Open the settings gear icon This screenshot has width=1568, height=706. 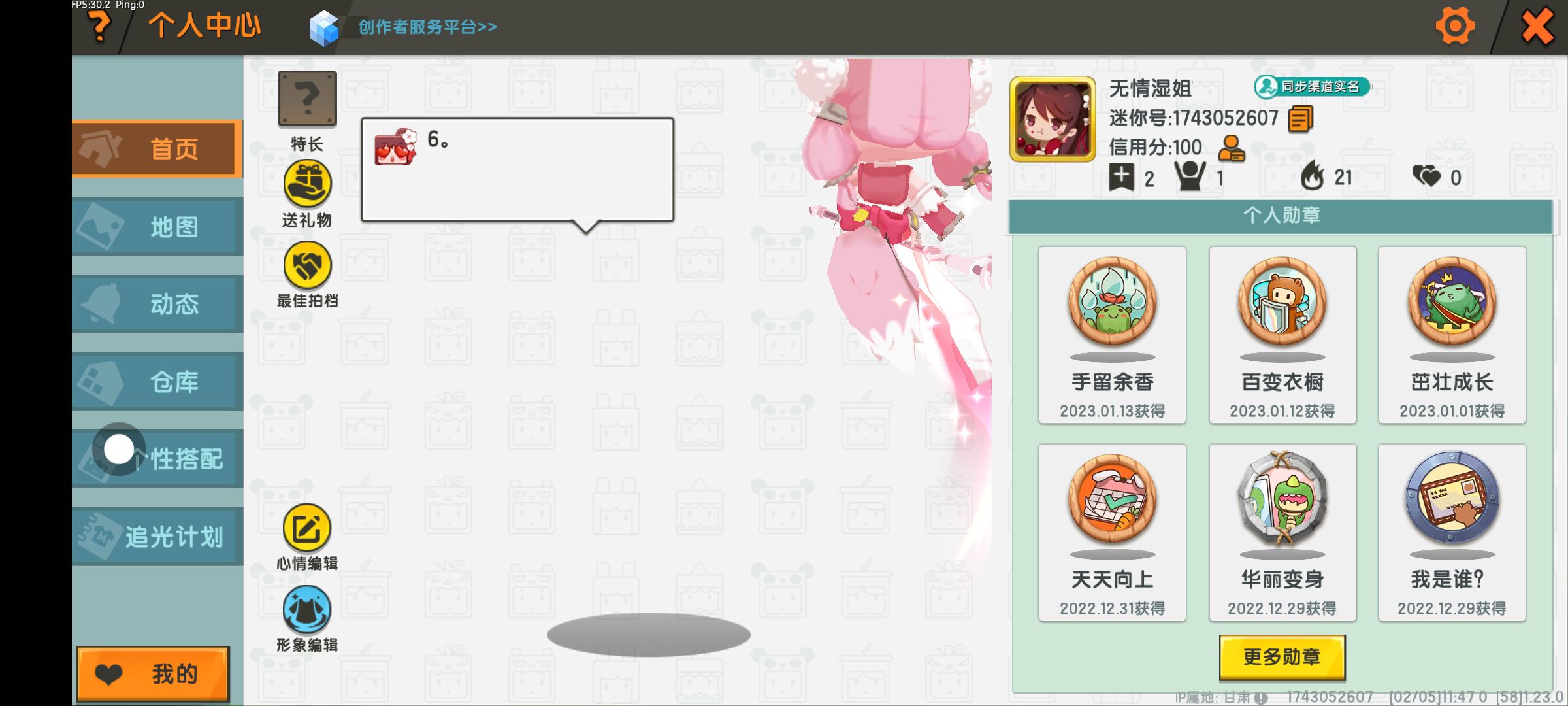1454,27
